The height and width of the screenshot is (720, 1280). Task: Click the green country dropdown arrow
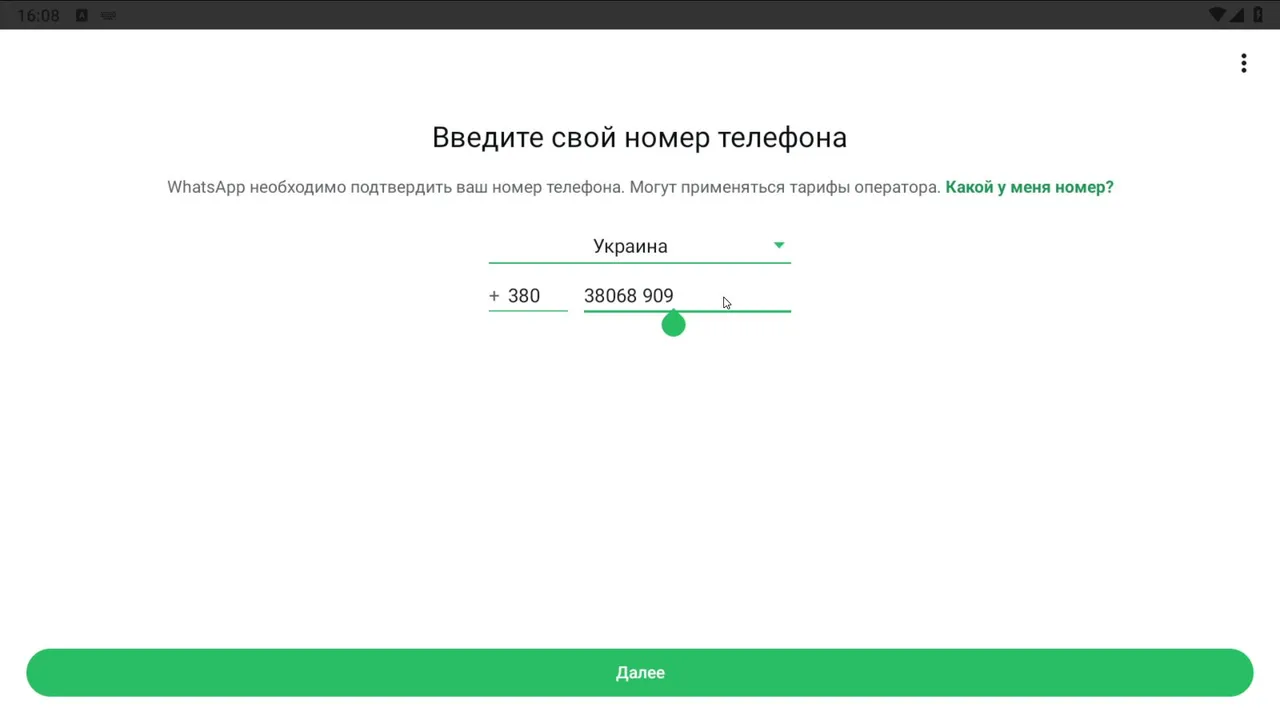(x=779, y=245)
